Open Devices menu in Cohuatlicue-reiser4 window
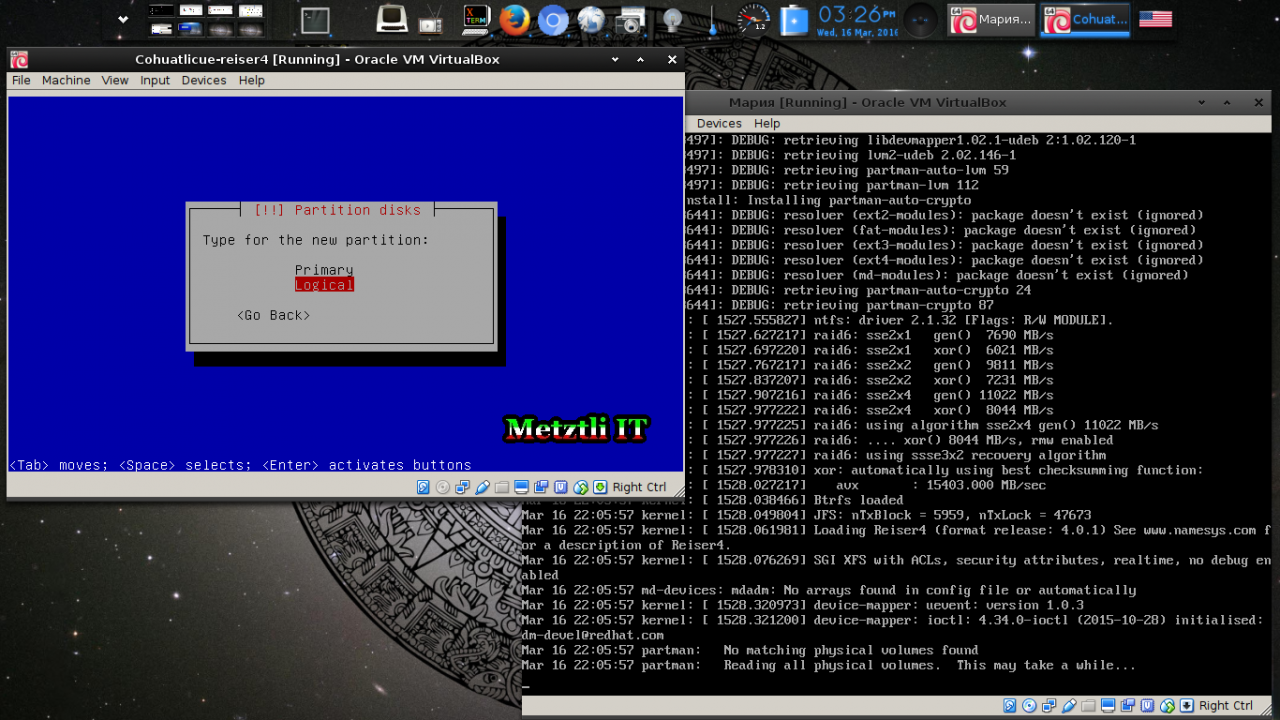 (x=204, y=80)
